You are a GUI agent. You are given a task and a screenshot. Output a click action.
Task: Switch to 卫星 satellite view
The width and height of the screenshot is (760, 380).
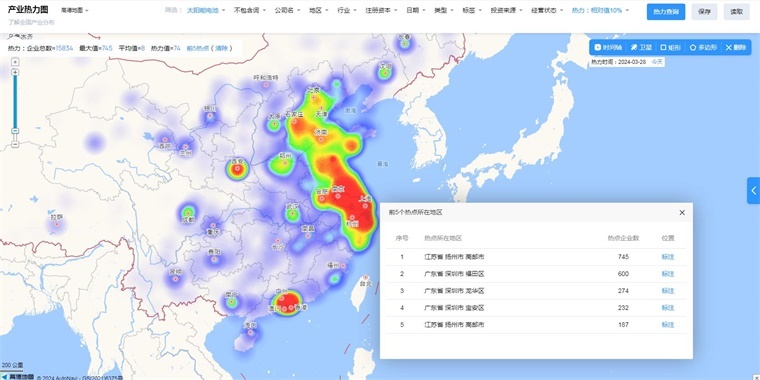coord(641,48)
